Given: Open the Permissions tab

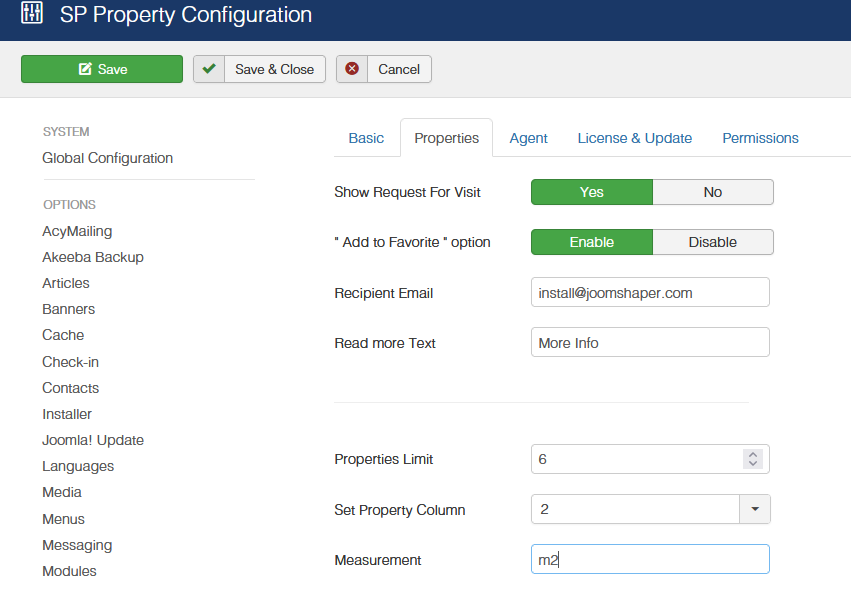Looking at the screenshot, I should coord(760,138).
